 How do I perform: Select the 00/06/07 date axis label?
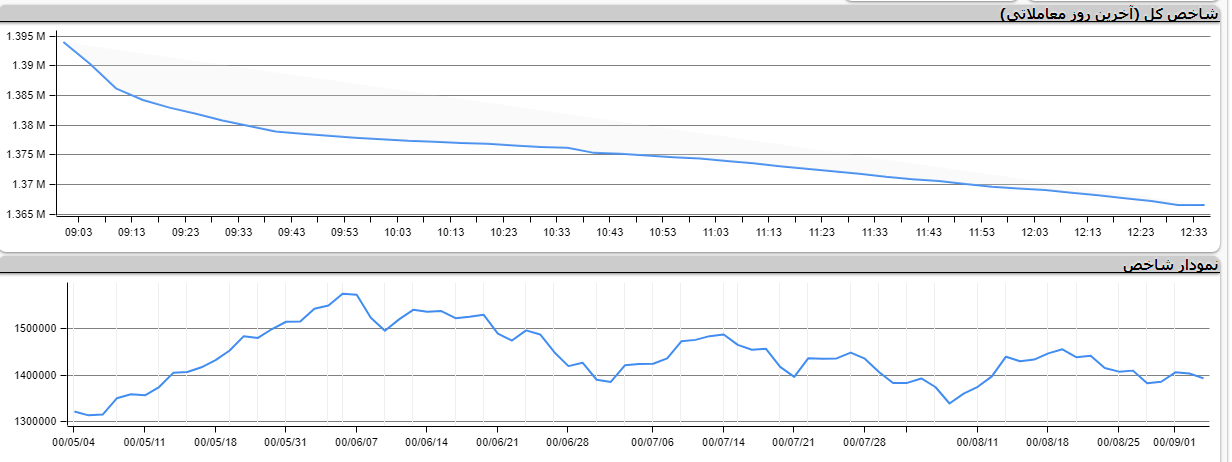click(x=357, y=441)
